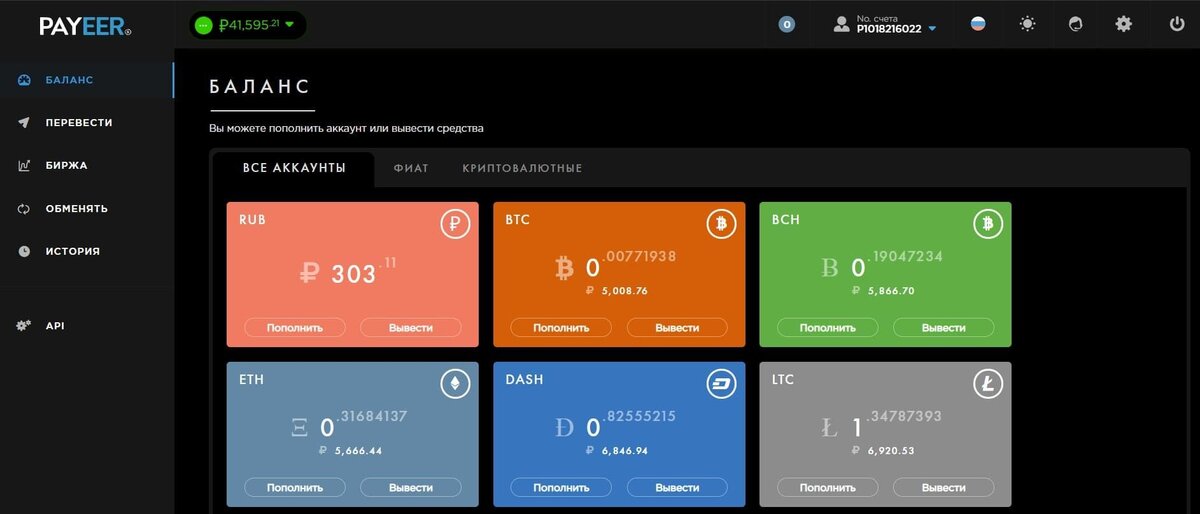
Task: Click the user account avatar icon
Action: point(841,24)
